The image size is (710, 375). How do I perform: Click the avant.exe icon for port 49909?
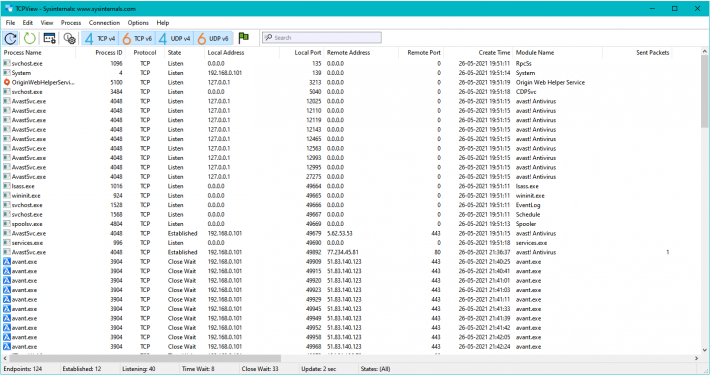click(x=6, y=262)
